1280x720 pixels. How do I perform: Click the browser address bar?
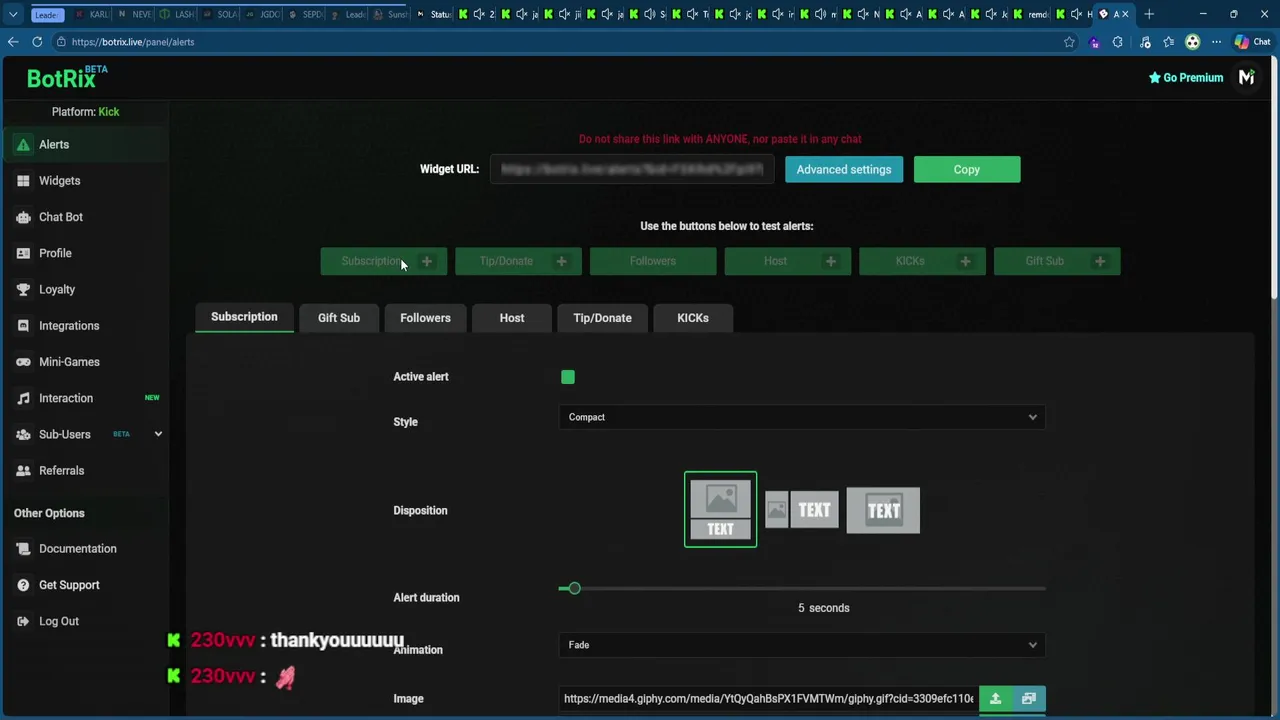point(560,42)
